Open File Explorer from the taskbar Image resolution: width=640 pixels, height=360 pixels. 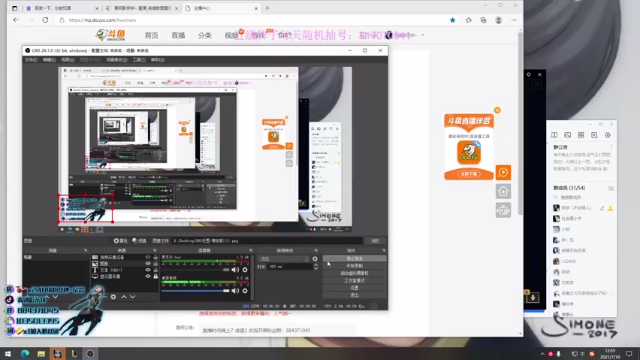click(x=41, y=354)
